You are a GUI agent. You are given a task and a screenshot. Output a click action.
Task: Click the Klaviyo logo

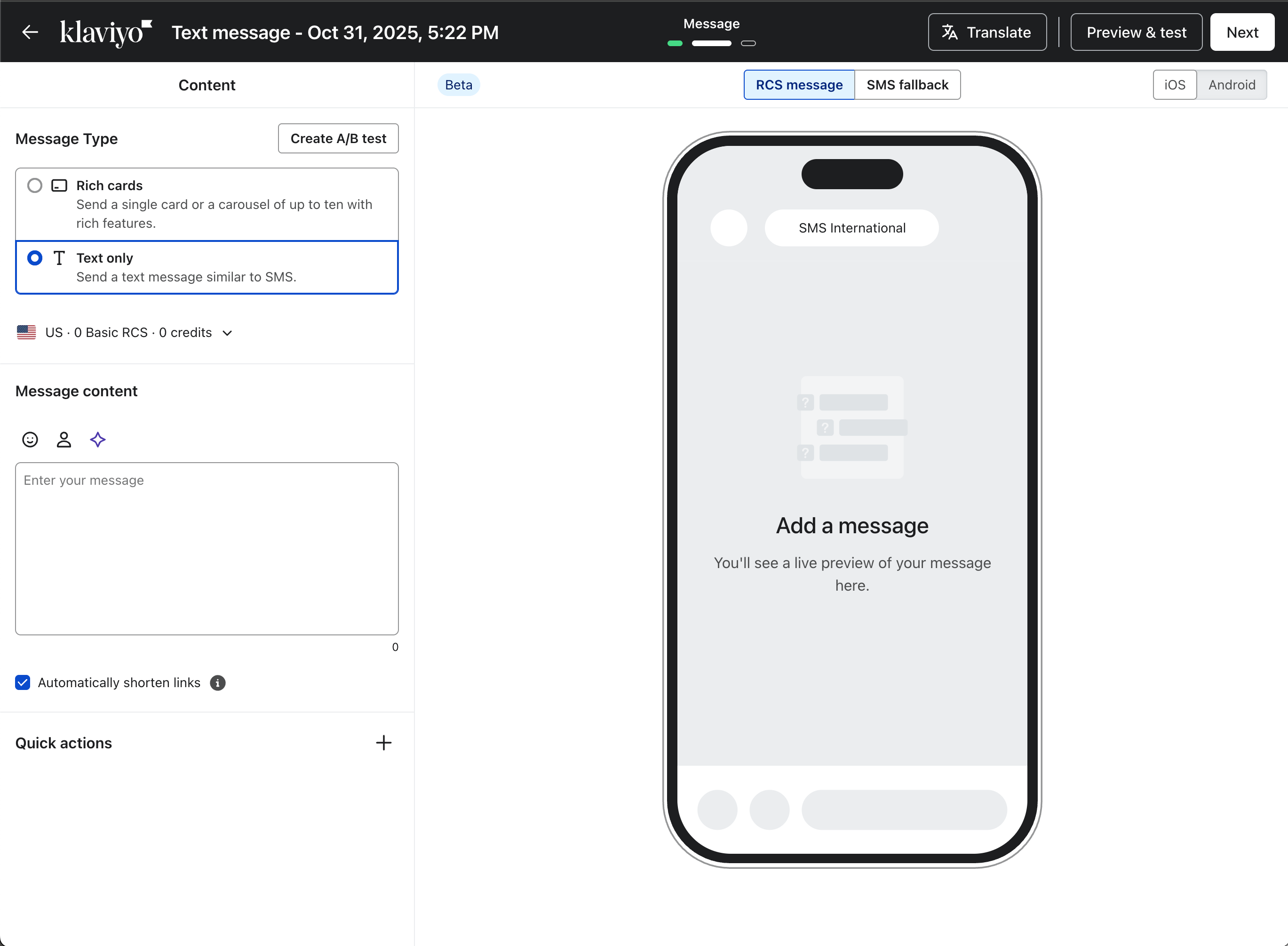click(105, 32)
